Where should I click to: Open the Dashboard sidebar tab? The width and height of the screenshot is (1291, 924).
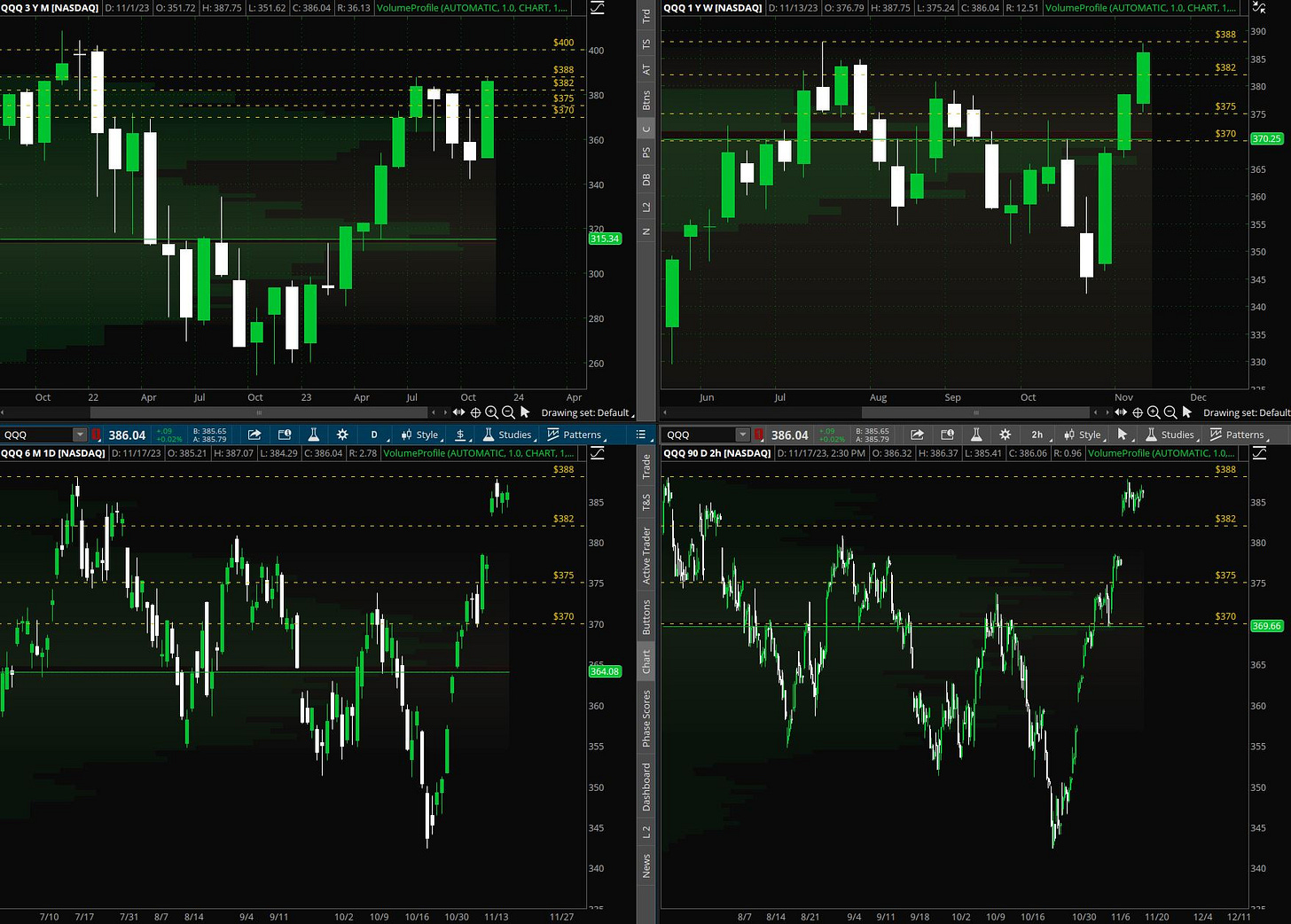pos(646,787)
